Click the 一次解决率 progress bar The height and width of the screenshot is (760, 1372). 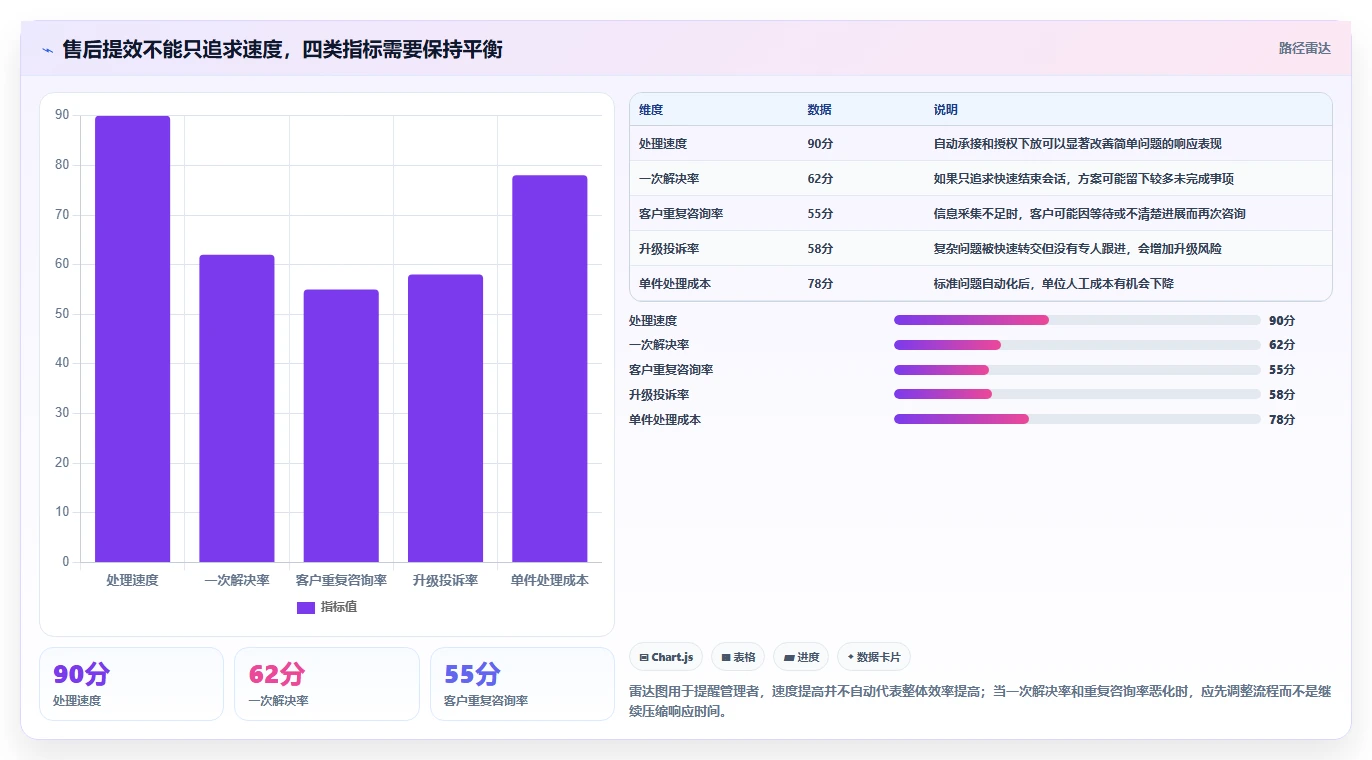[x=1077, y=345]
